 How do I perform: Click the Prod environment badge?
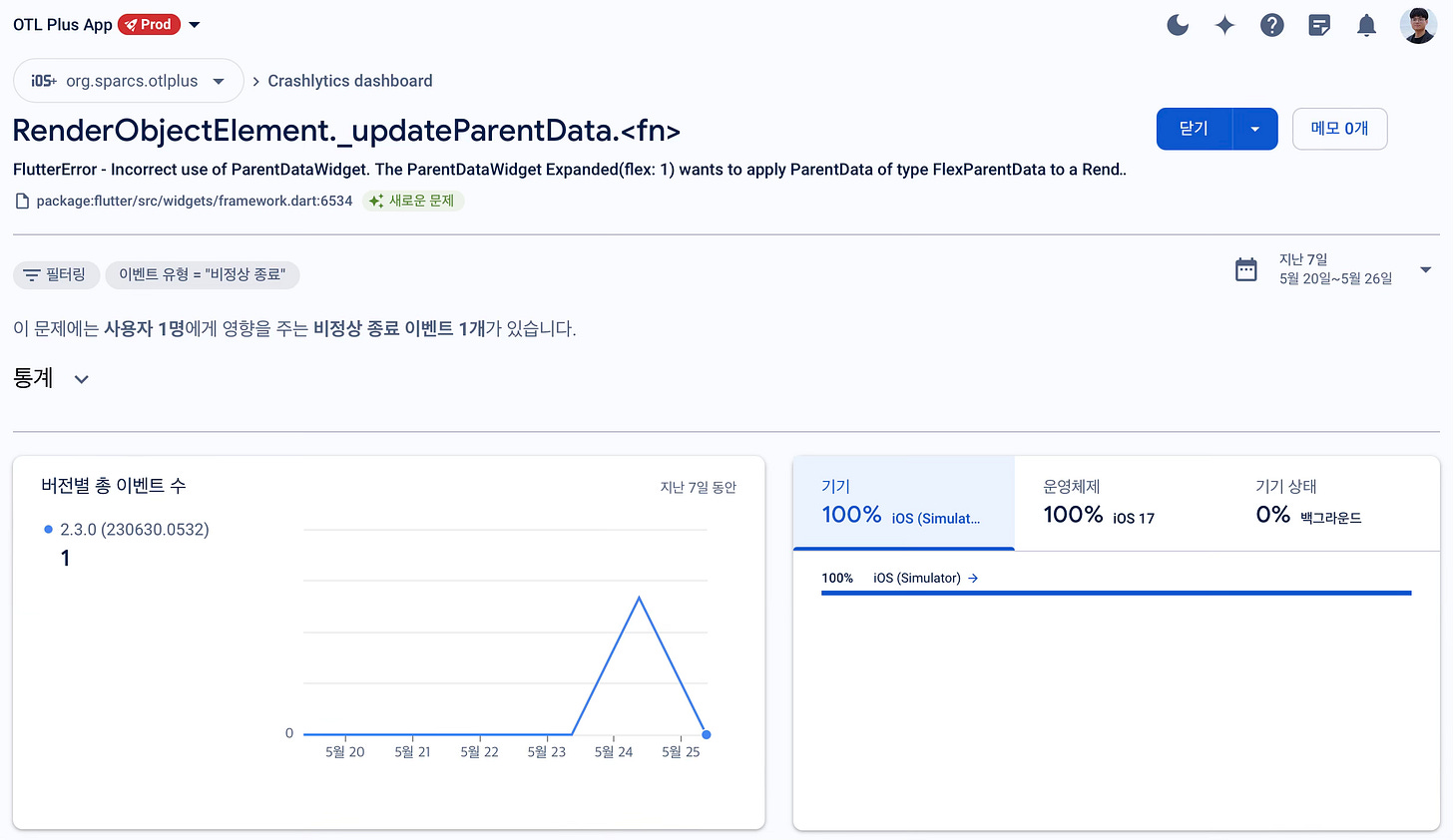[150, 25]
